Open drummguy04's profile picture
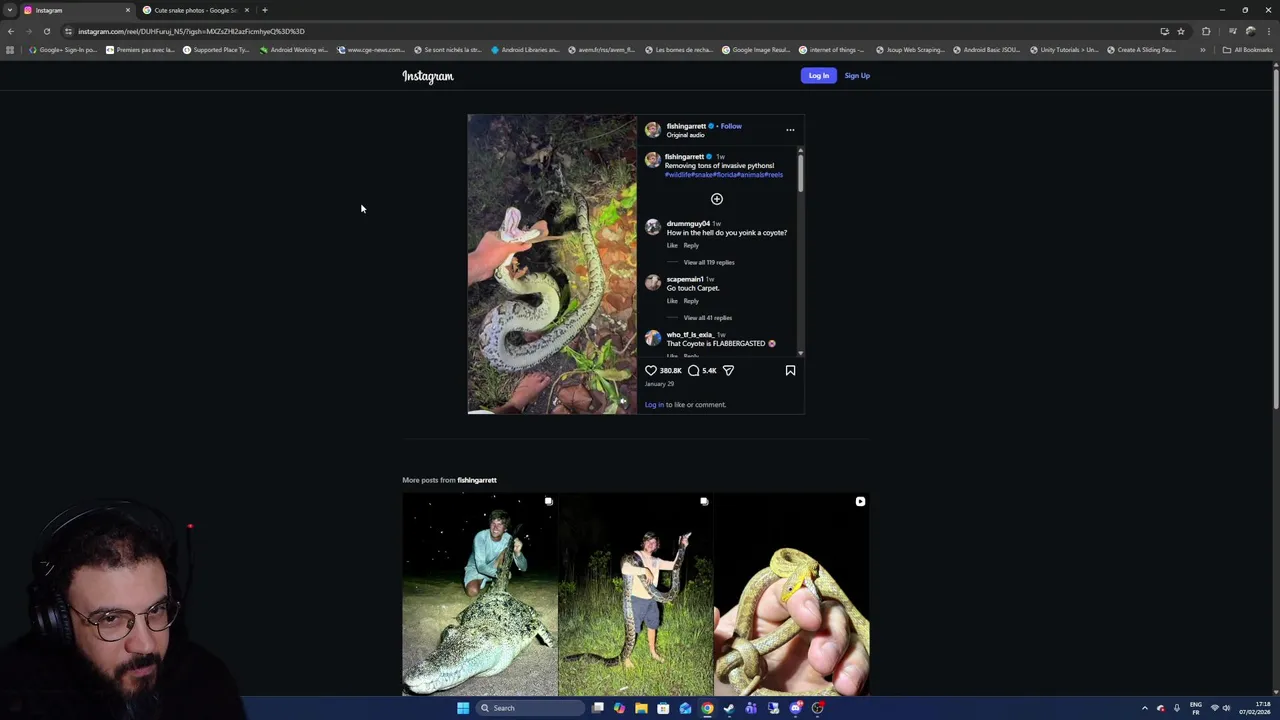This screenshot has height=720, width=1280. [653, 228]
